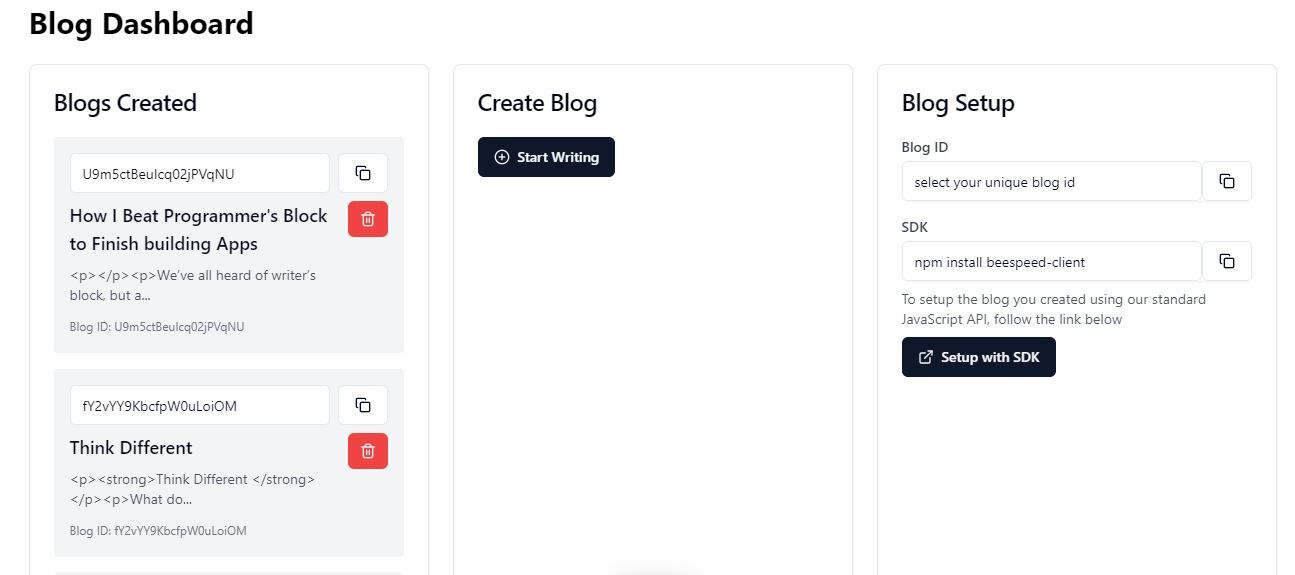1295x575 pixels.
Task: Delete the Programmer's Block blog post
Action: click(x=368, y=219)
